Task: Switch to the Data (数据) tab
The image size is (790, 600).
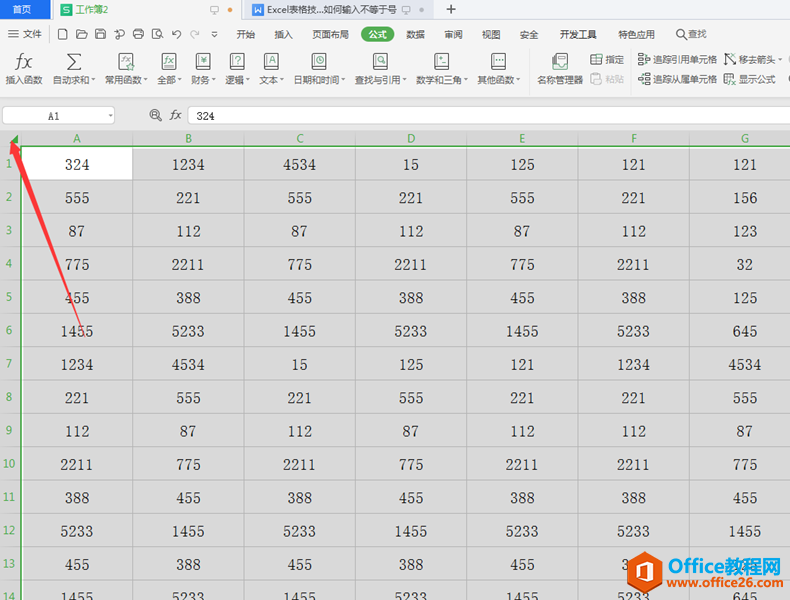Action: pyautogui.click(x=415, y=34)
